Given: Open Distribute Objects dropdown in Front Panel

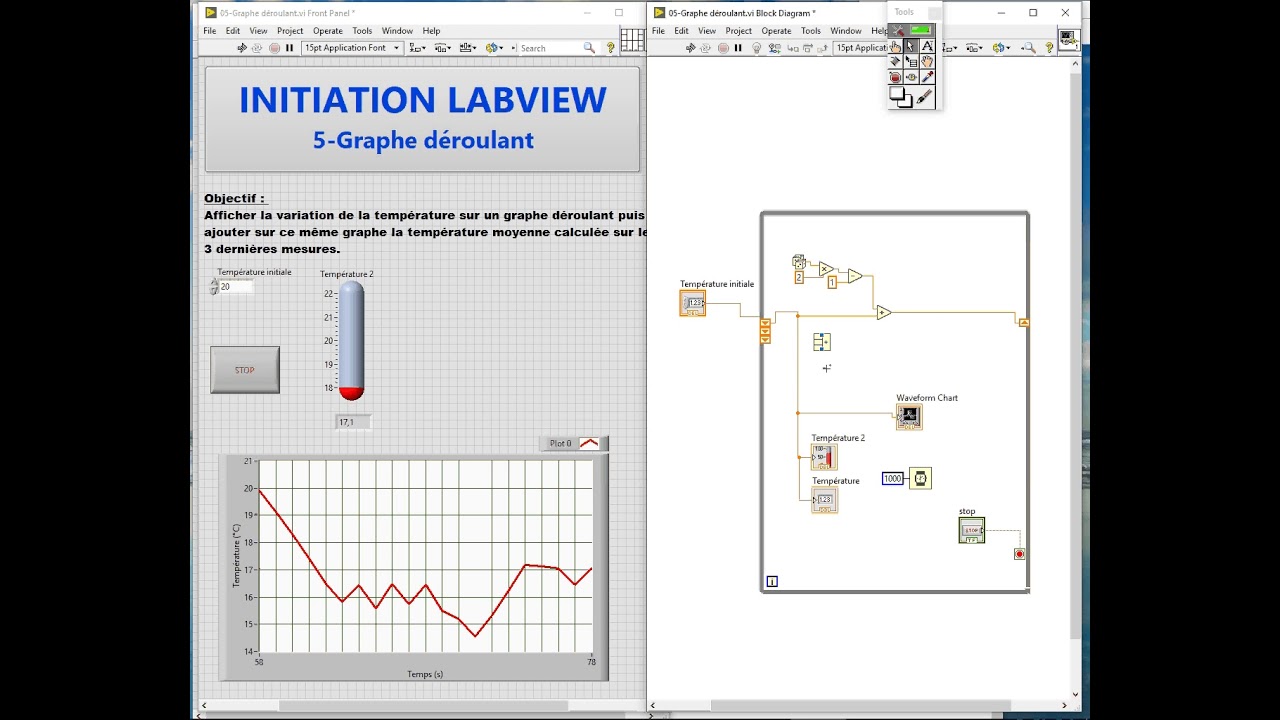Looking at the screenshot, I should coord(442,48).
